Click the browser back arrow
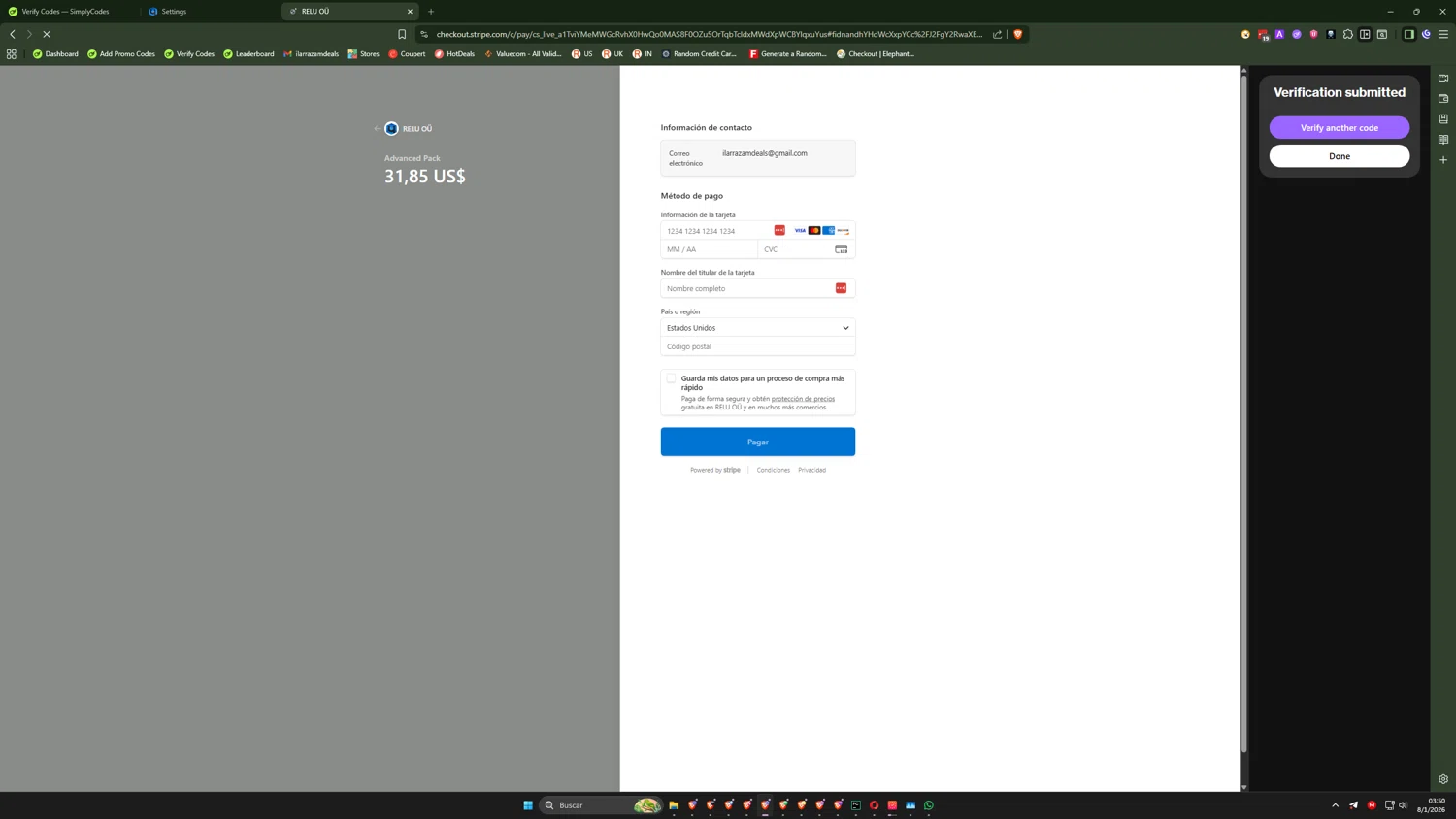This screenshot has width=1456, height=819. 13,34
